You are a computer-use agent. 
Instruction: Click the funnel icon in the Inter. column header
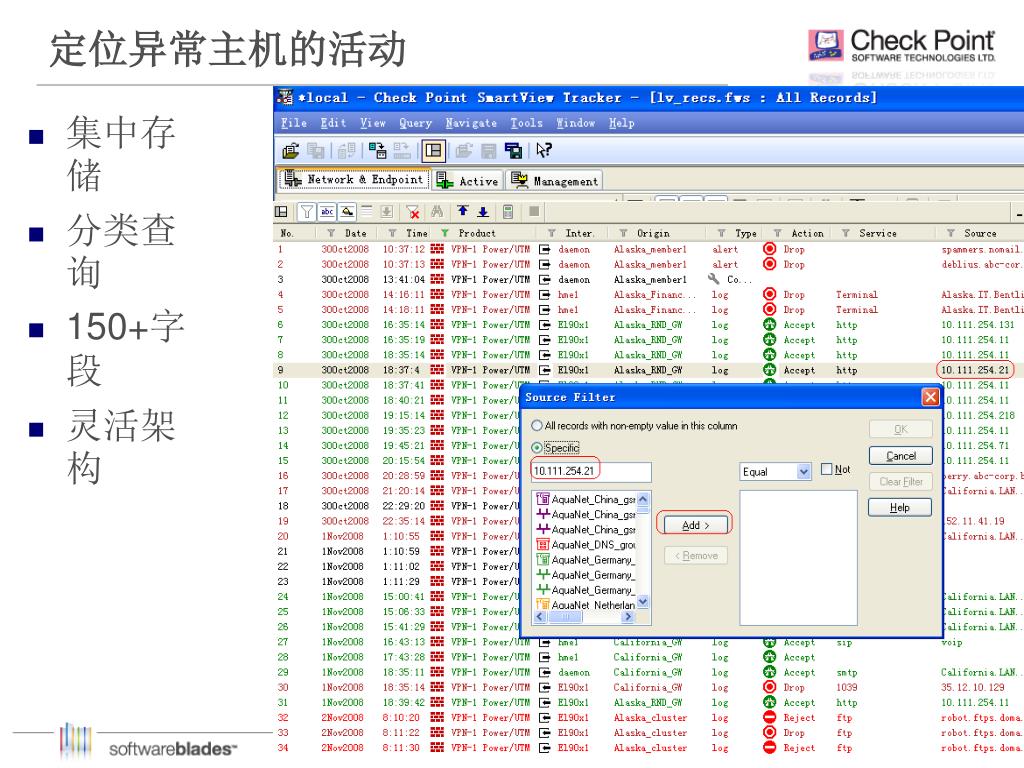(x=552, y=233)
